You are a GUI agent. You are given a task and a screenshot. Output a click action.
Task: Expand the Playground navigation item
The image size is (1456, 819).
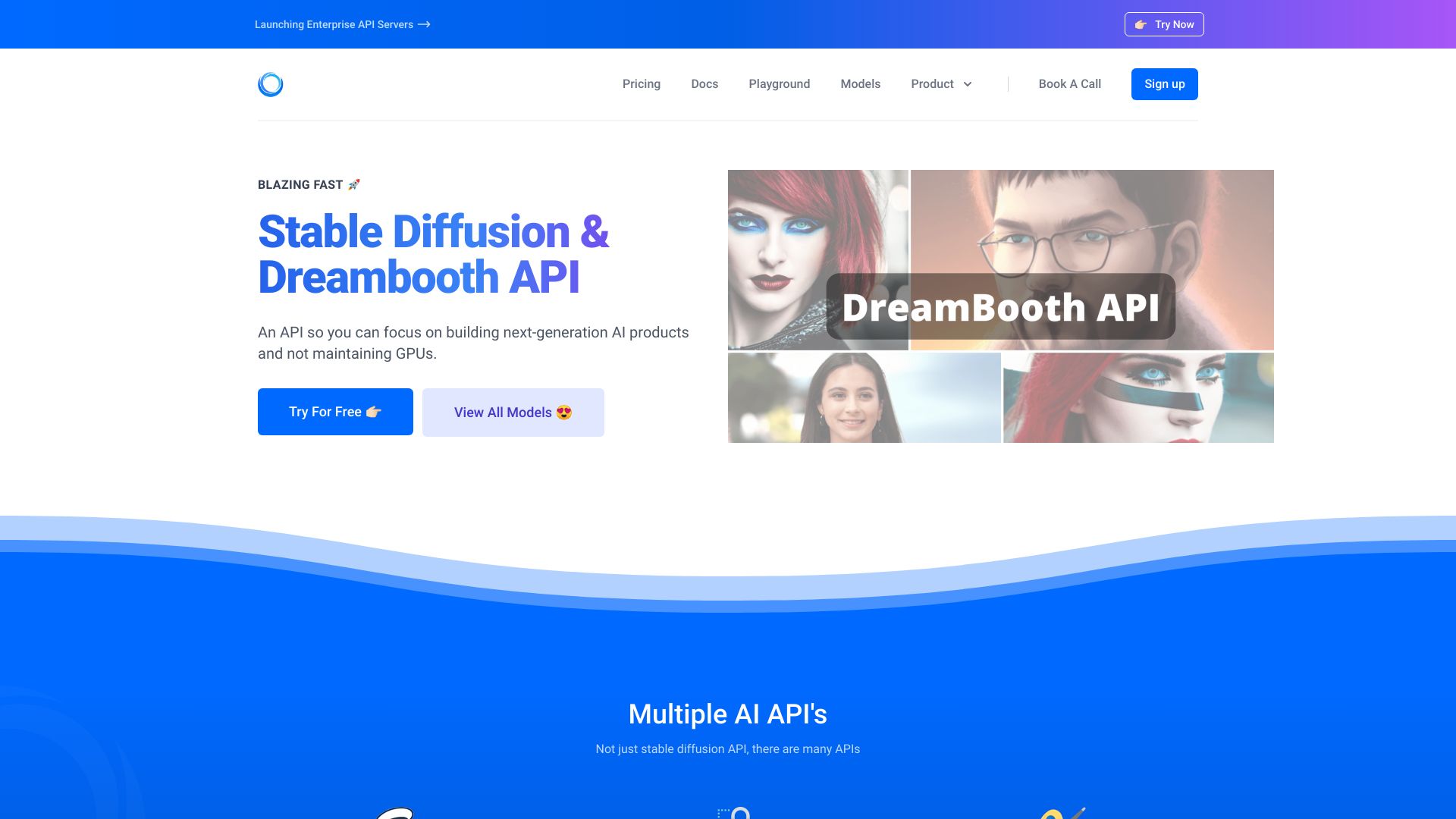click(779, 84)
